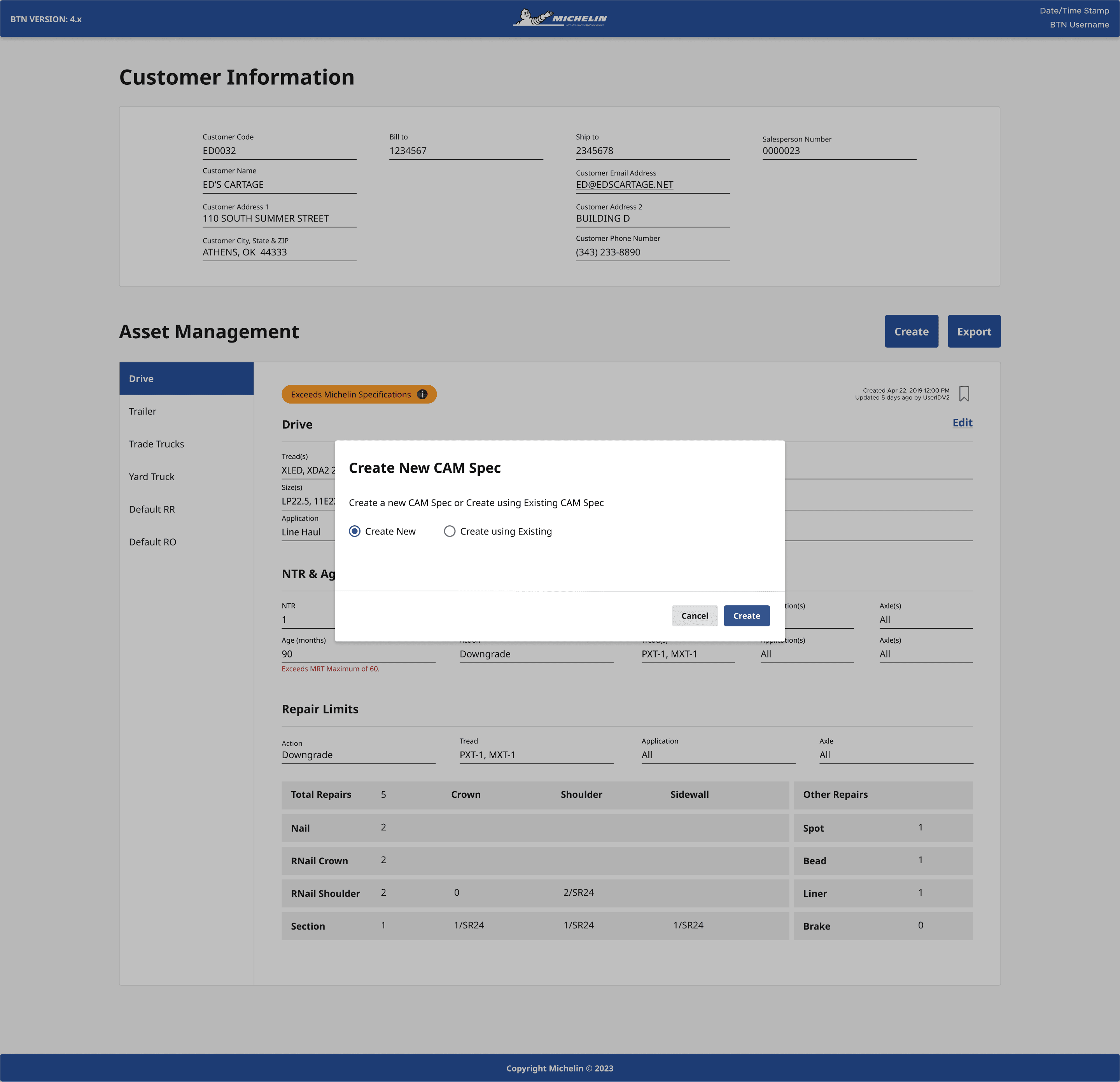The width and height of the screenshot is (1120, 1082).
Task: Click the Asset Management Create button
Action: [x=912, y=331]
